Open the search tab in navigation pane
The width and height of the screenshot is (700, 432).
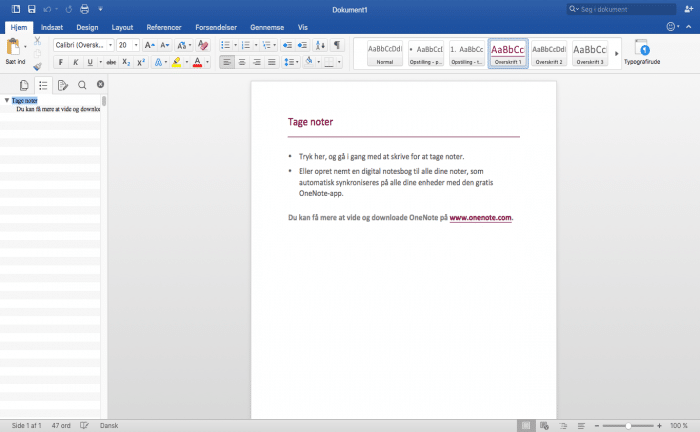pos(82,85)
